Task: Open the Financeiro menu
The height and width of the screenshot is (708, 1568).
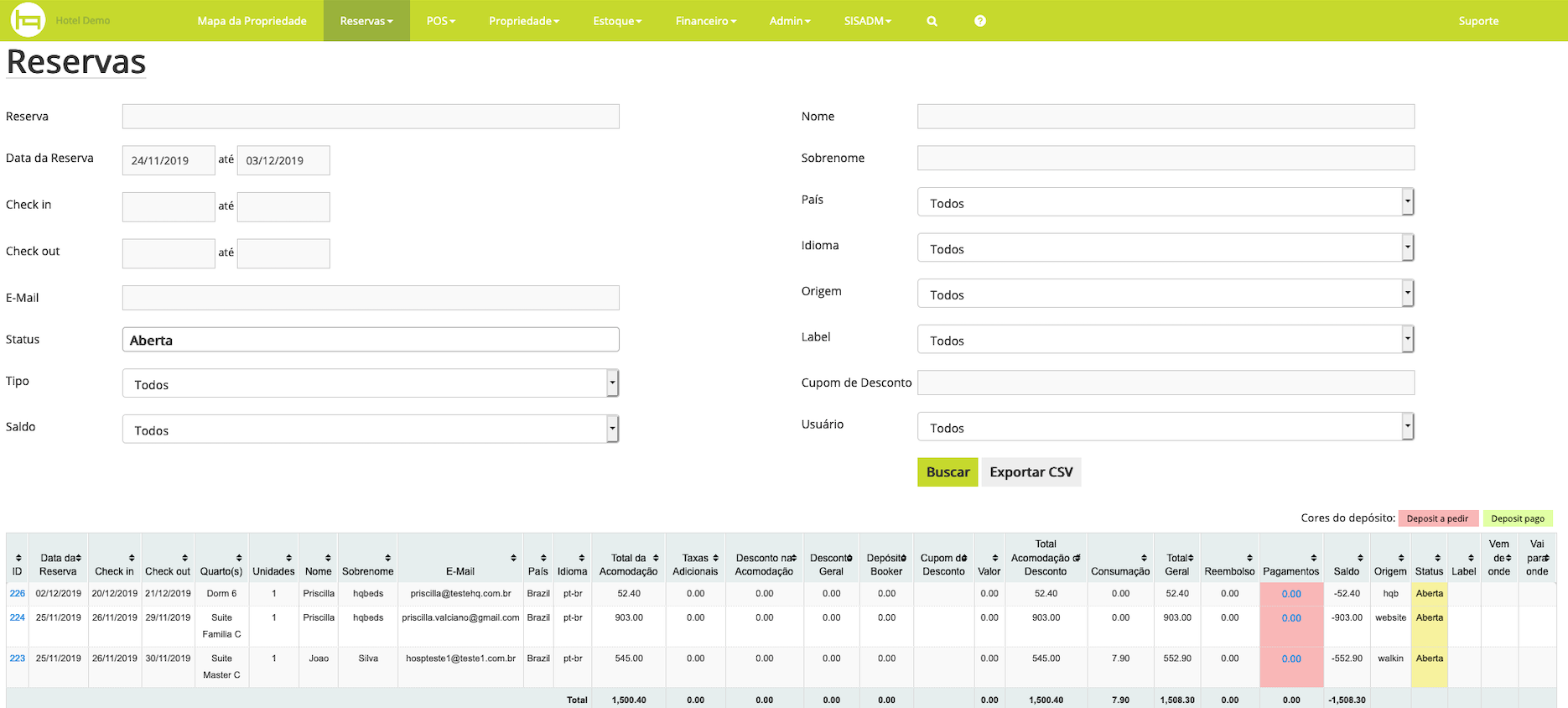Action: coord(706,21)
